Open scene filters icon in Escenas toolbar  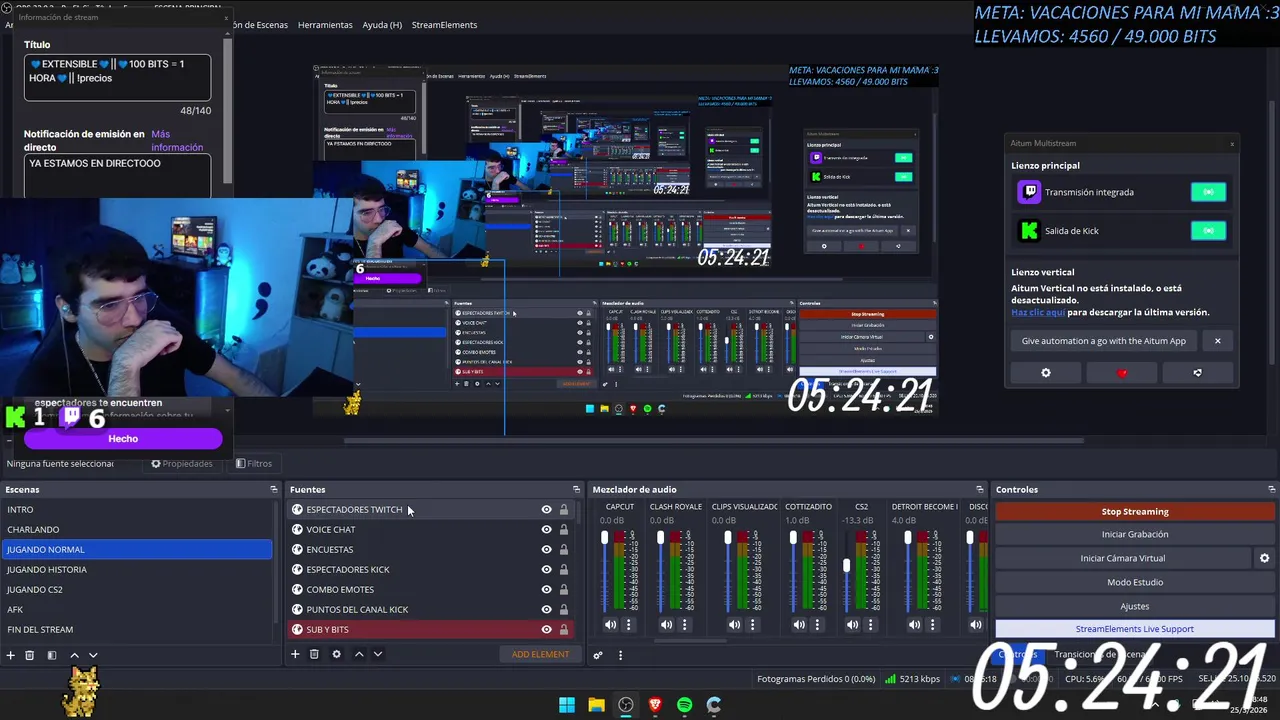pyautogui.click(x=52, y=655)
